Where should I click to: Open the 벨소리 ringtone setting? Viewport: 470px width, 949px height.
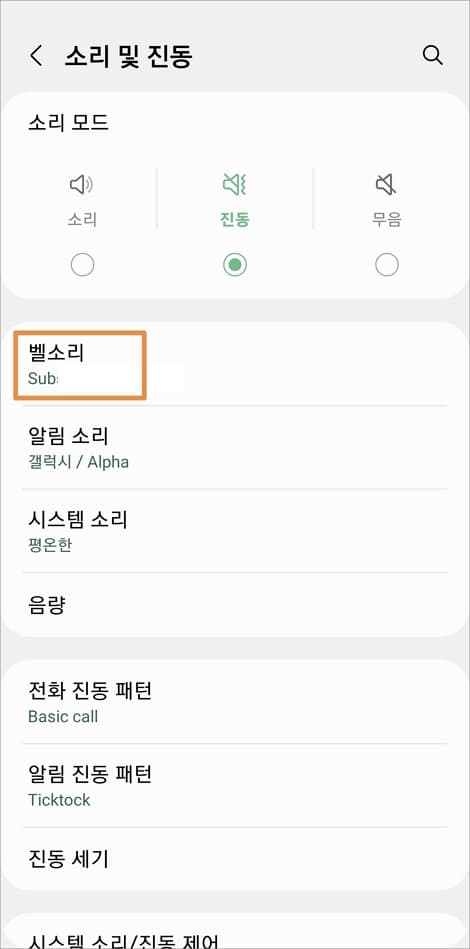pos(235,365)
